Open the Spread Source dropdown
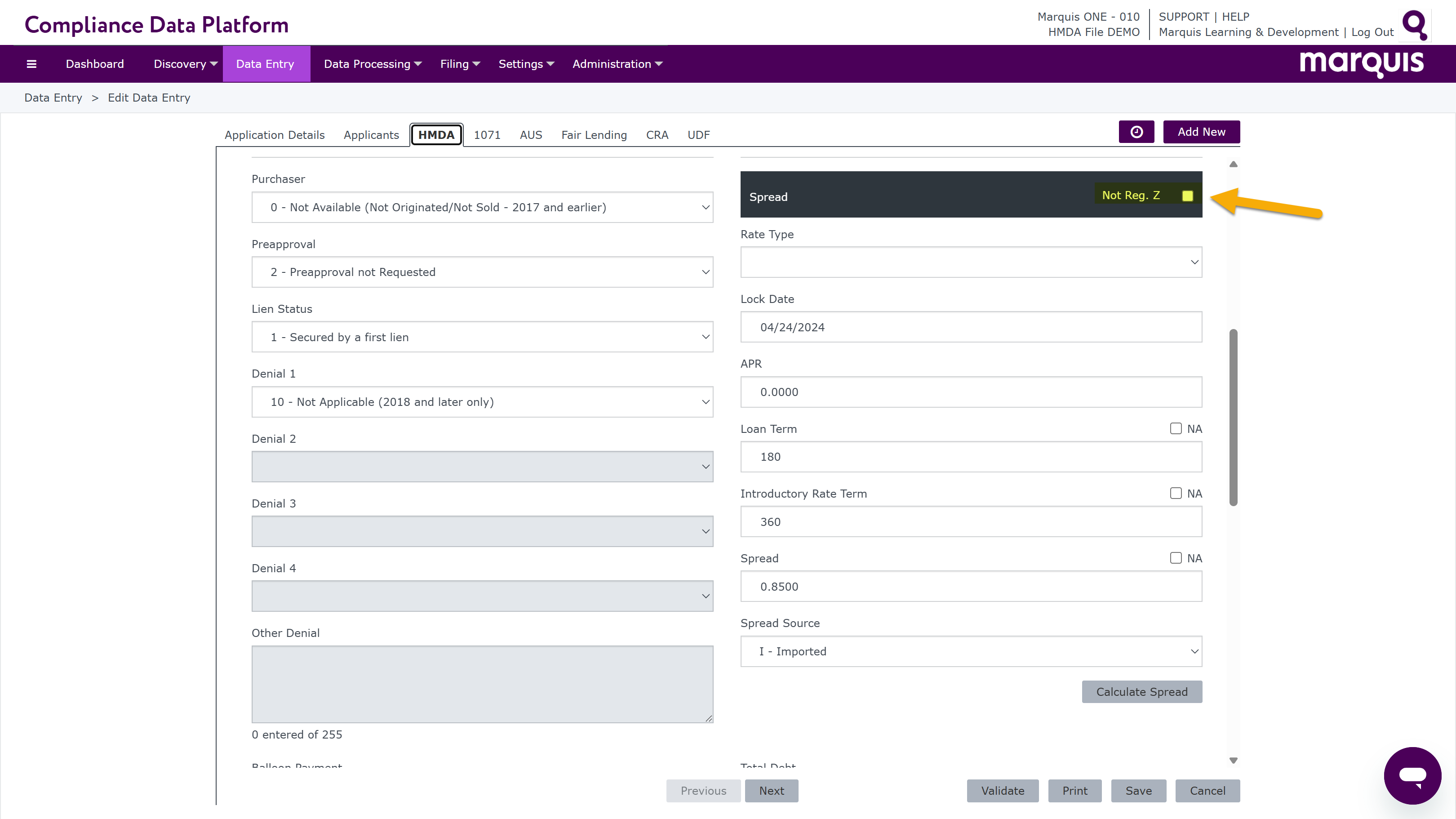Screen dimensions: 1456x819 coord(971,651)
